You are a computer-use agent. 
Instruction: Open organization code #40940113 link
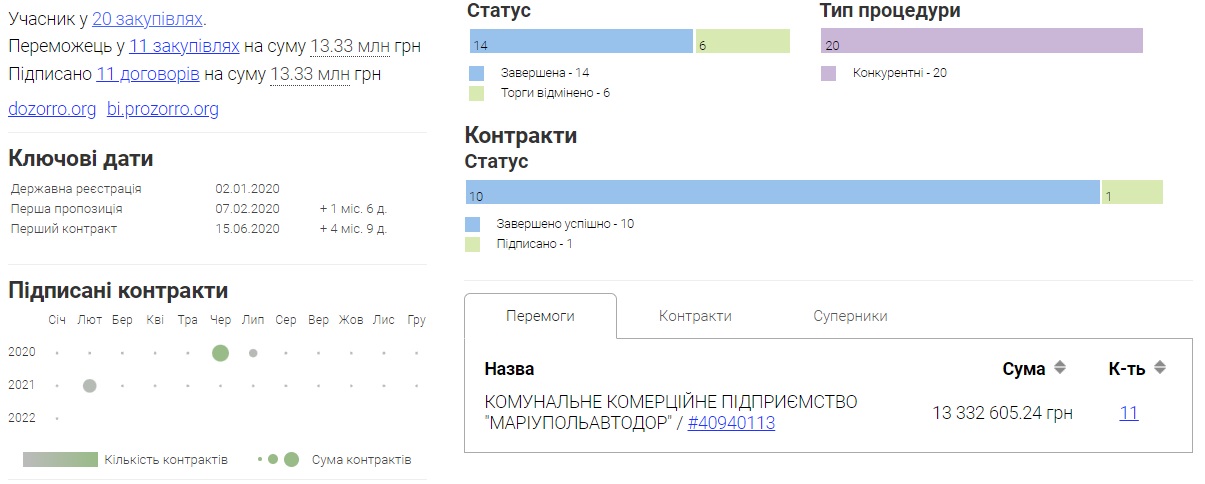click(x=731, y=424)
